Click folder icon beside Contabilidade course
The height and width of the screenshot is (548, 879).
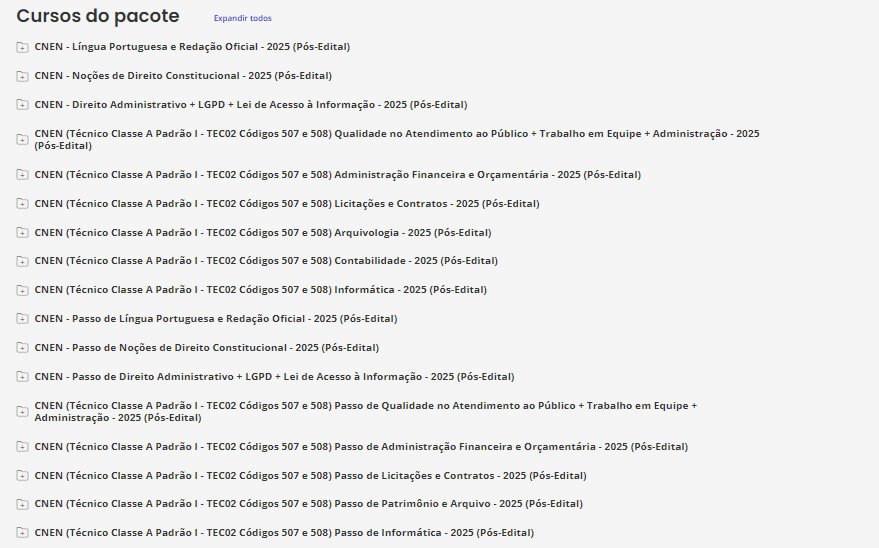[x=23, y=262]
